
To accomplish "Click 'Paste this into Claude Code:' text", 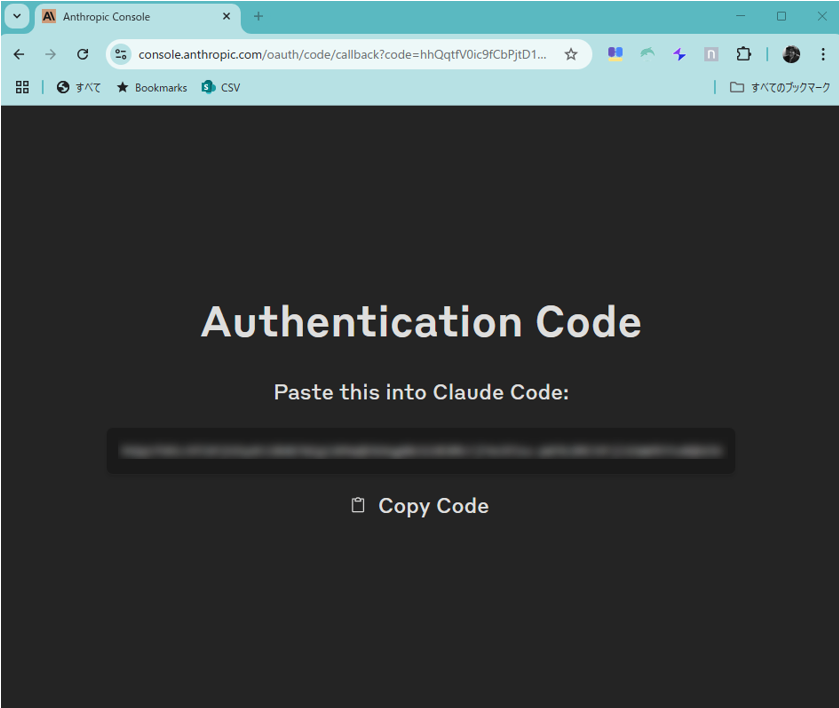I will pyautogui.click(x=421, y=392).
